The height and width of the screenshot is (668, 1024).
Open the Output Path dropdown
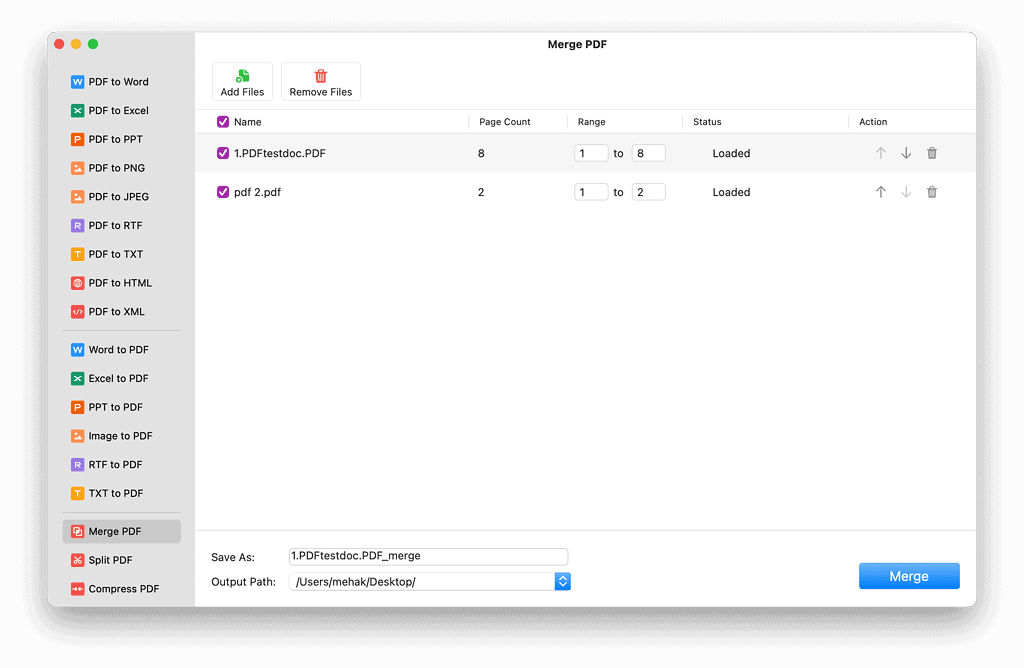tap(562, 582)
